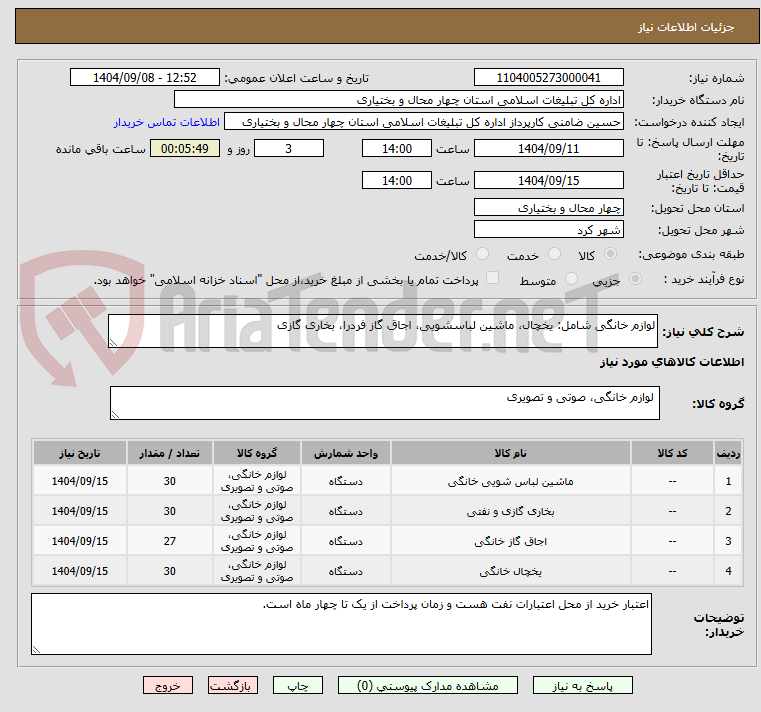The width and height of the screenshot is (761, 712).
Task: Select the جزیی purchase type radio
Action: click(x=635, y=279)
